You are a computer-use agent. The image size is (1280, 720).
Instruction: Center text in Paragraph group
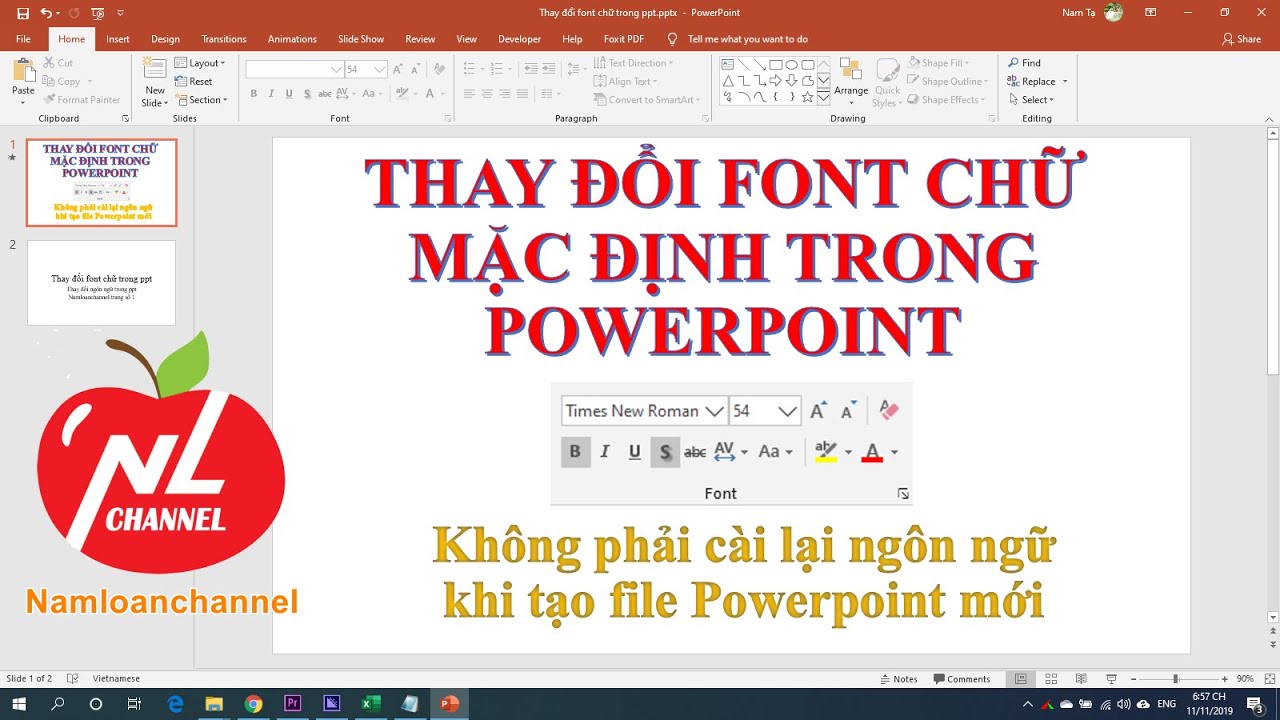pos(487,94)
